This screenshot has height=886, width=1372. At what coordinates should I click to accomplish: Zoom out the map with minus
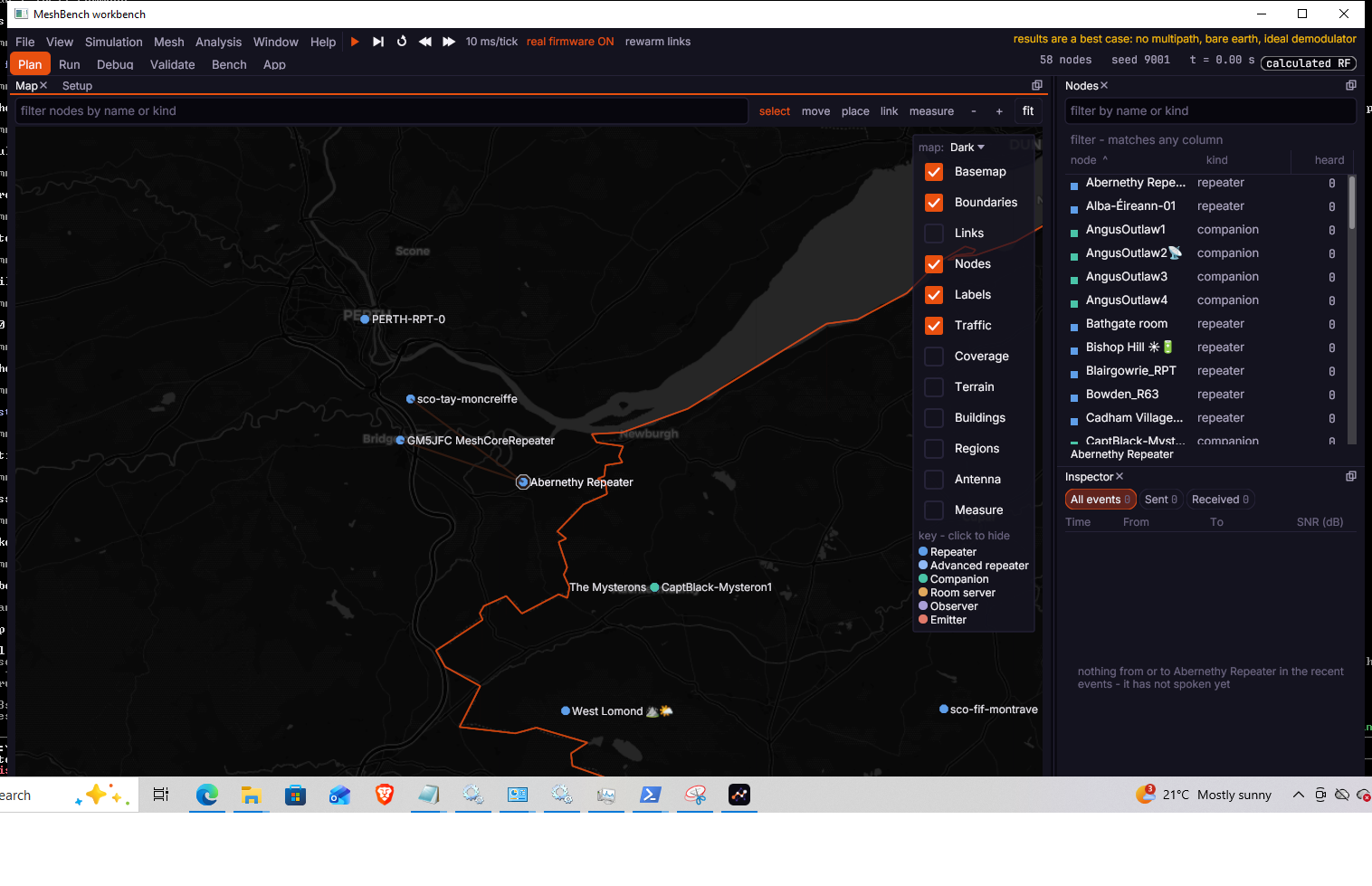coord(974,111)
